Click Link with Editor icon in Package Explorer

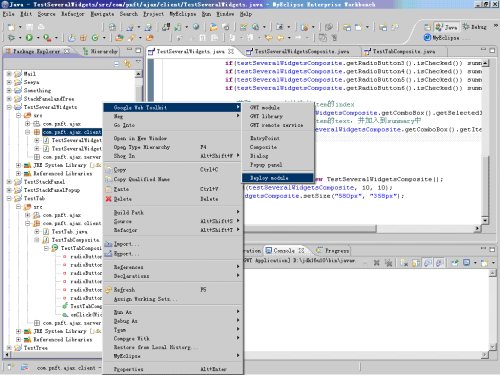click(x=127, y=63)
